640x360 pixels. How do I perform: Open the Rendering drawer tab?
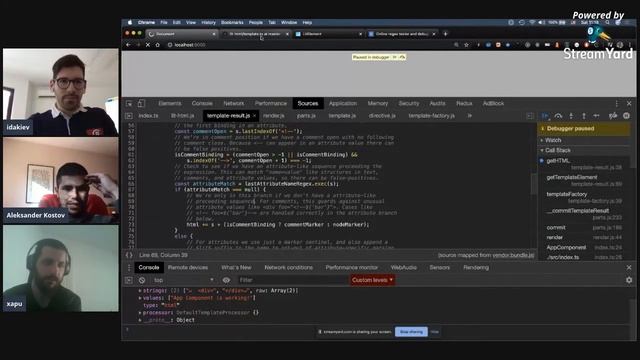point(476,268)
